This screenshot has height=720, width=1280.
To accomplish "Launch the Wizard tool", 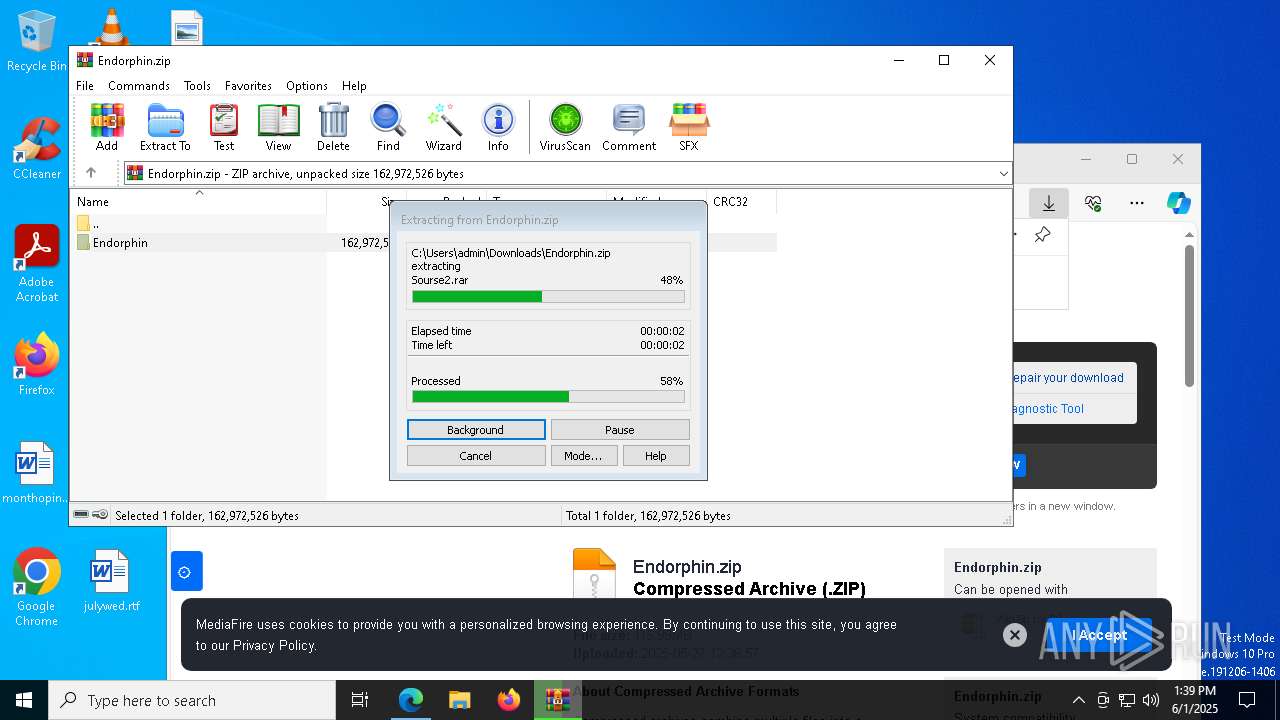I will [x=443, y=127].
